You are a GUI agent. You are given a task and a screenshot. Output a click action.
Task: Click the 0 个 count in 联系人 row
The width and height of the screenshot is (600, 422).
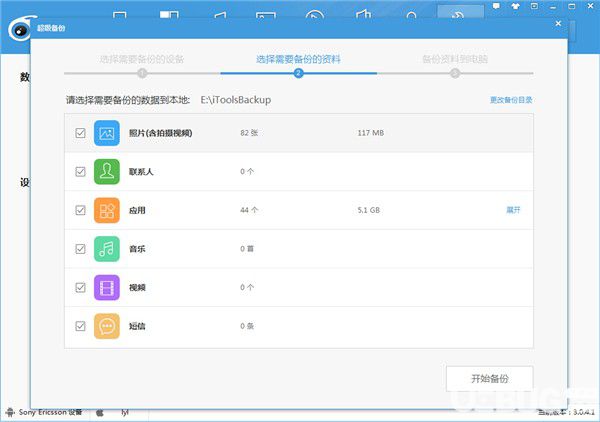(x=247, y=171)
